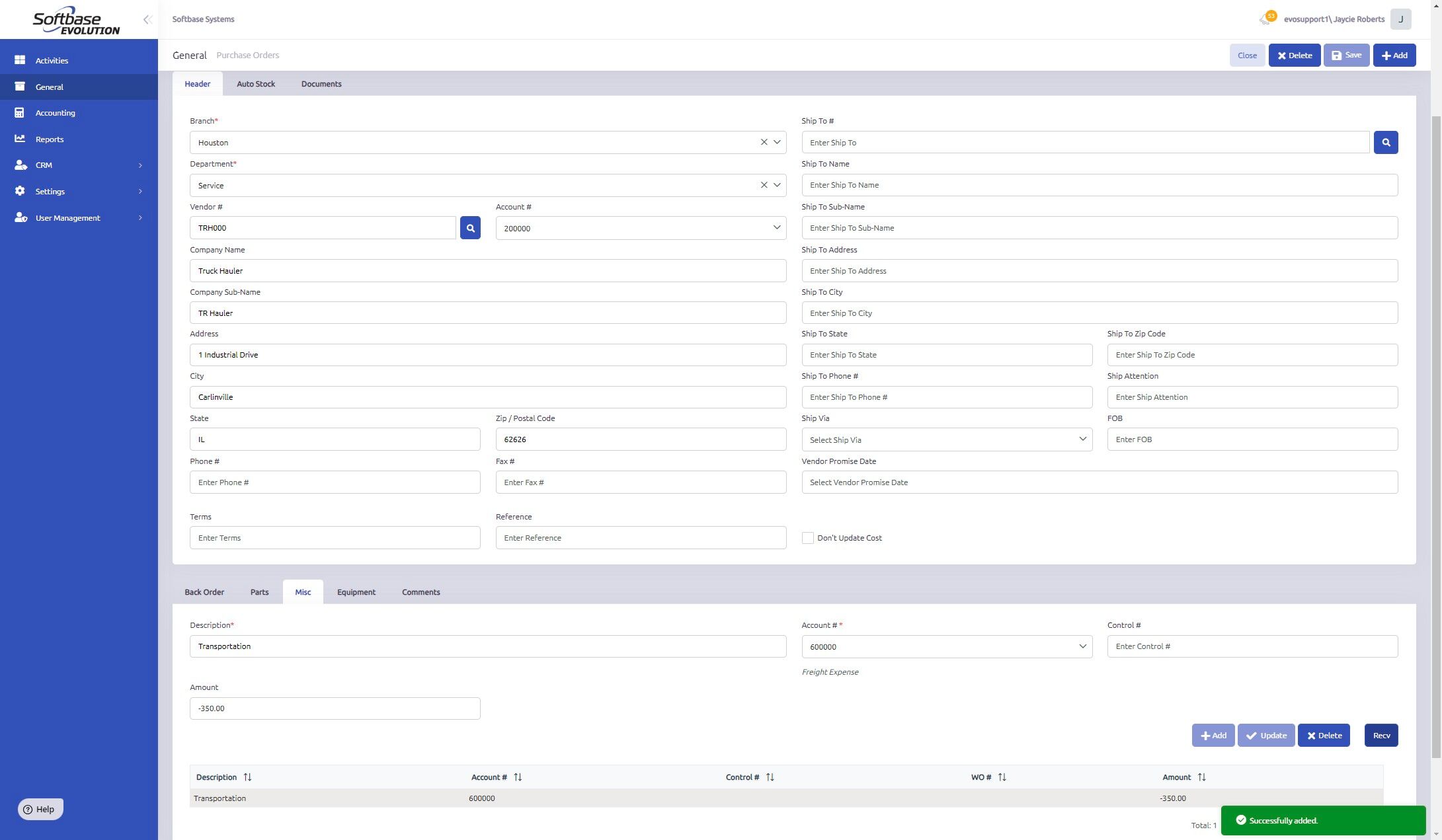The image size is (1442, 840).
Task: Open the Equipment tab
Action: (x=356, y=592)
